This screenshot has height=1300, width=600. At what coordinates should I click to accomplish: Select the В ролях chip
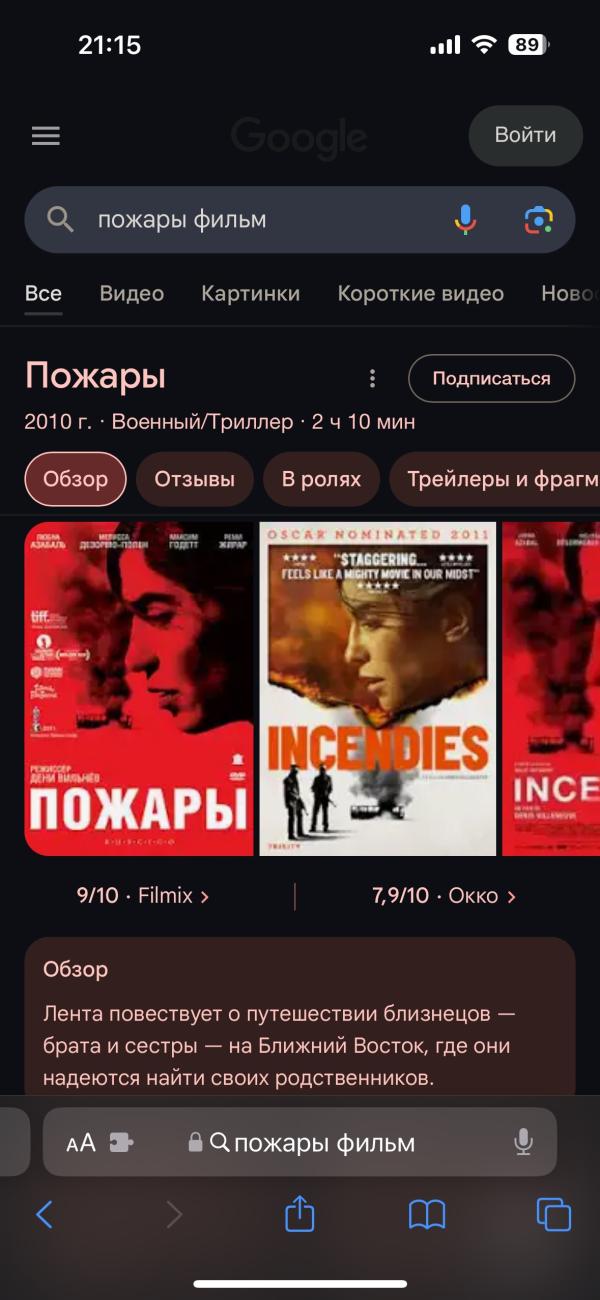tap(321, 479)
